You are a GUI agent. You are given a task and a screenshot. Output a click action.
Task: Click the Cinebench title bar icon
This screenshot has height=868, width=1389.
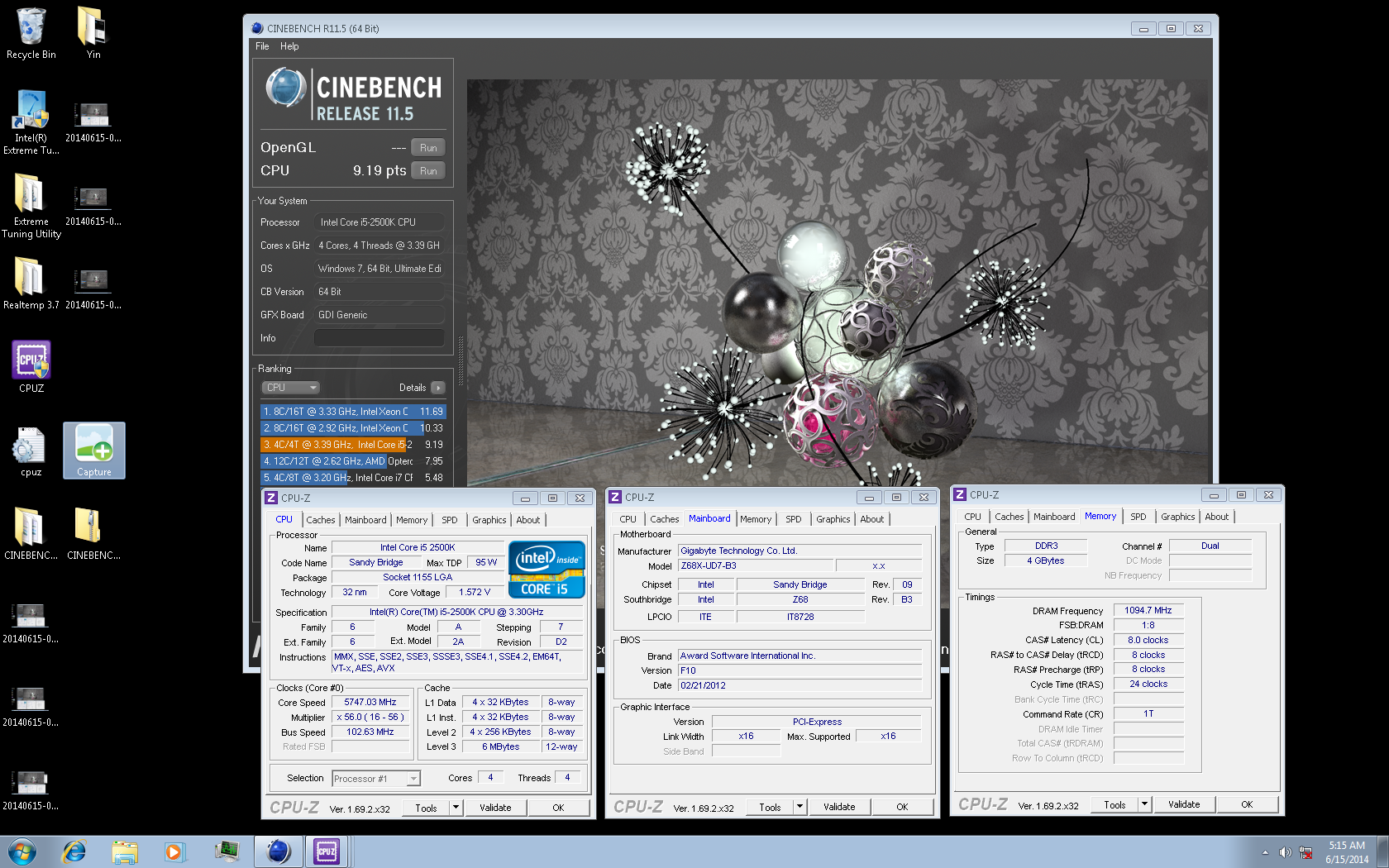[x=257, y=28]
